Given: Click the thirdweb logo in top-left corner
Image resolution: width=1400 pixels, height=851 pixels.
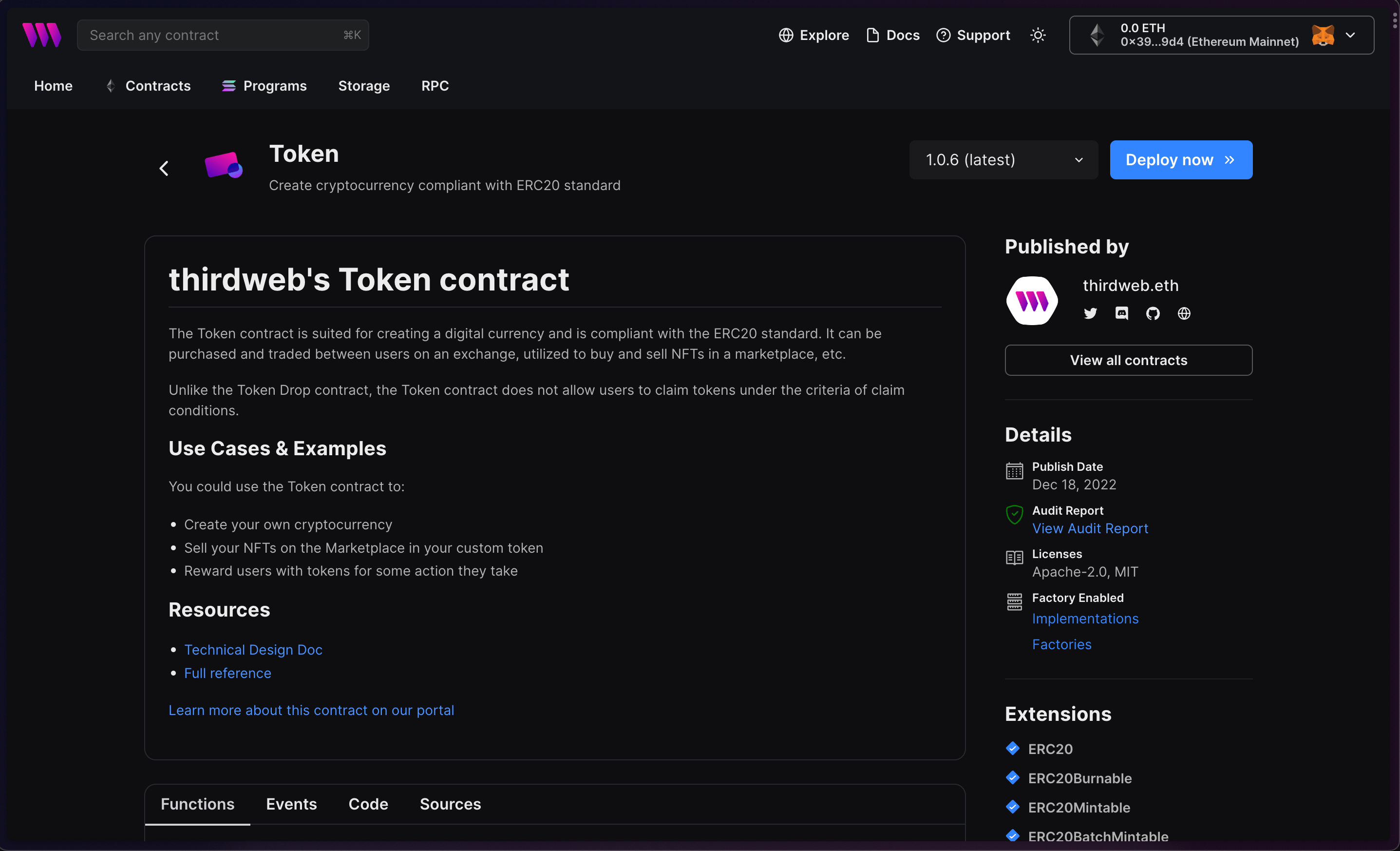Looking at the screenshot, I should pos(42,35).
